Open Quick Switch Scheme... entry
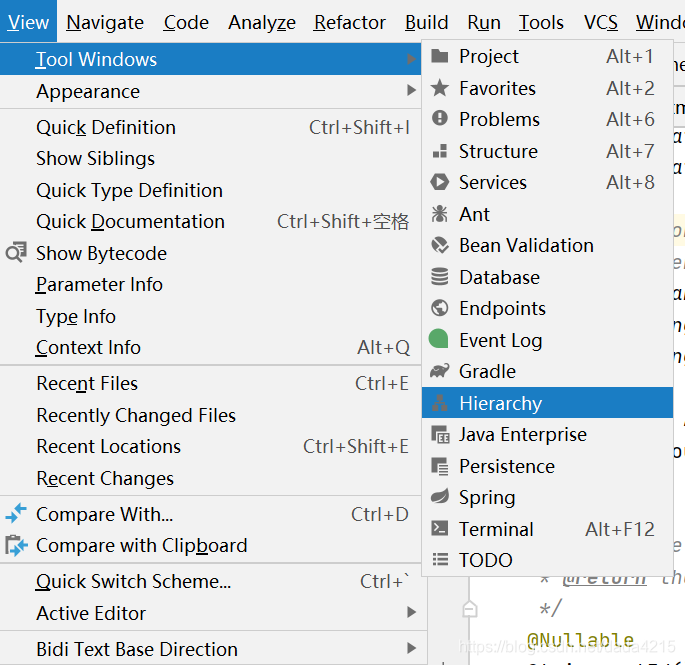The image size is (685, 665). [x=210, y=581]
